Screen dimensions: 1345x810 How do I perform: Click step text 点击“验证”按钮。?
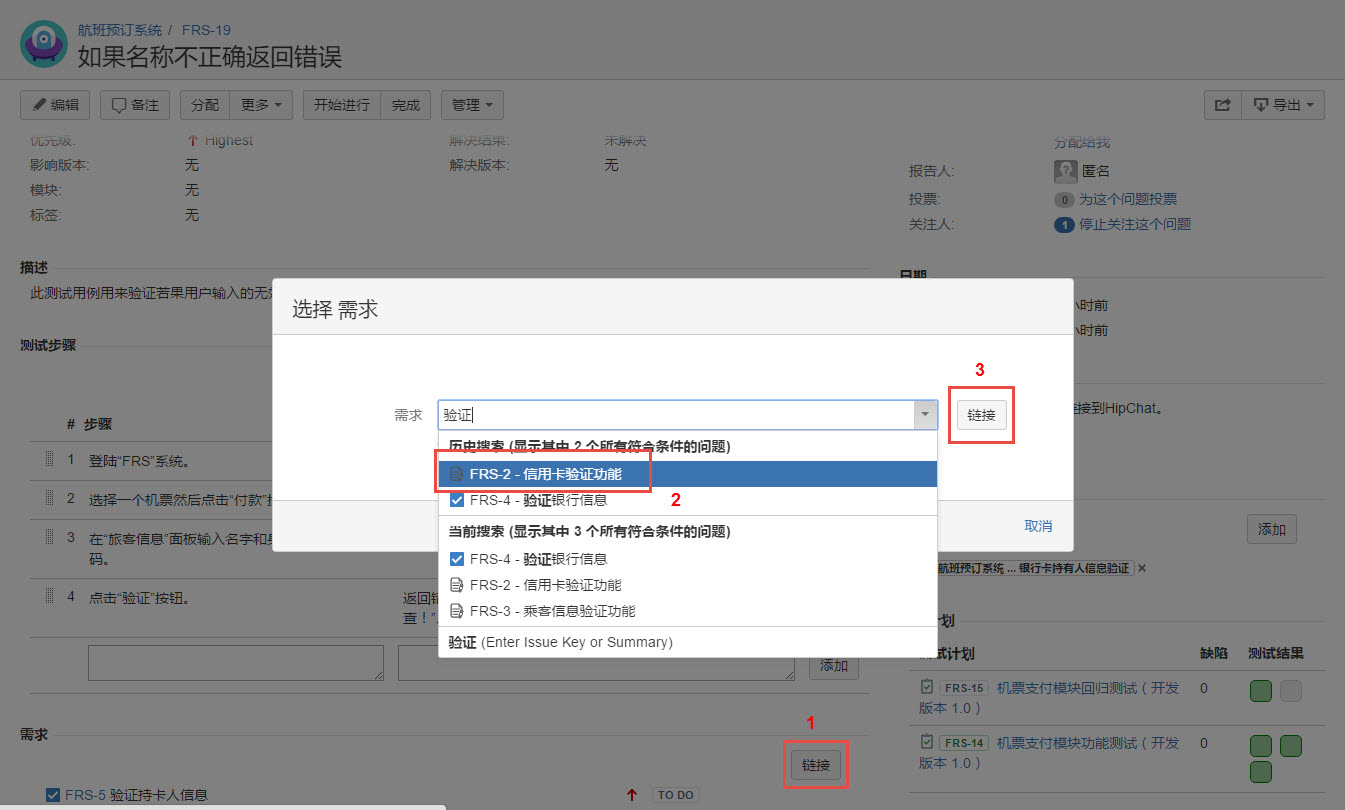[139, 598]
